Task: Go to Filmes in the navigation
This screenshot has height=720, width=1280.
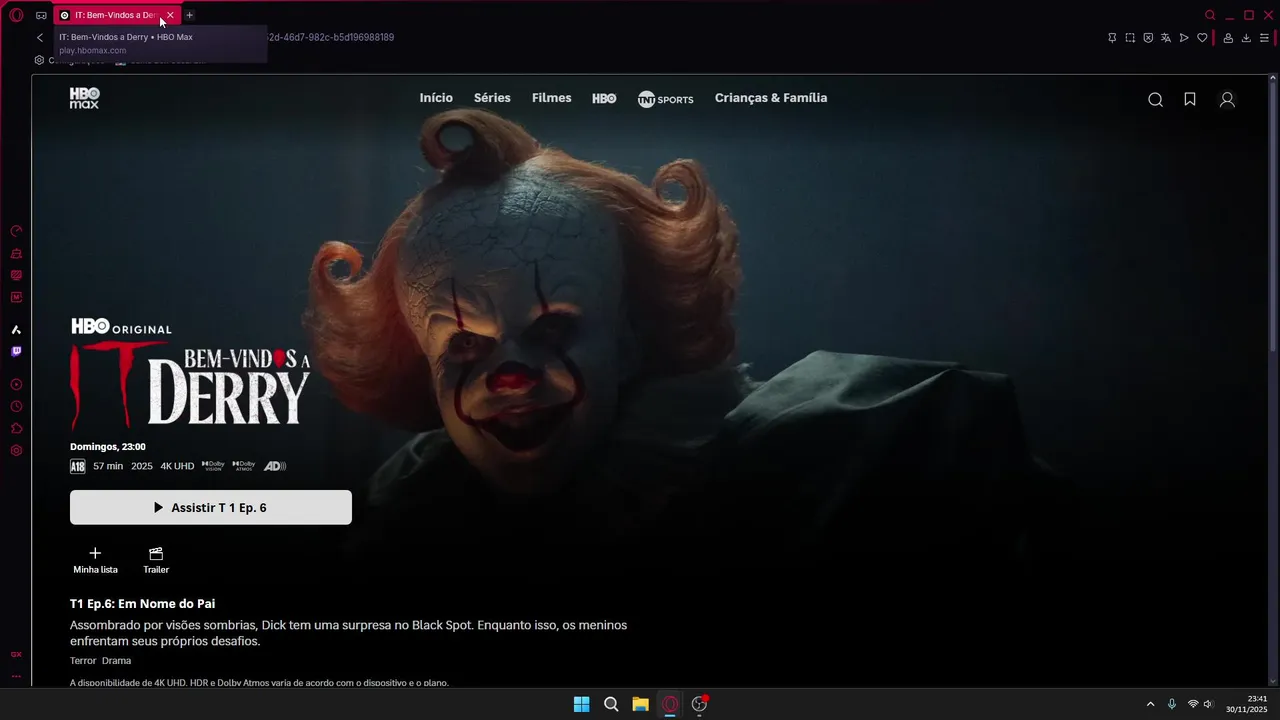Action: 552,98
